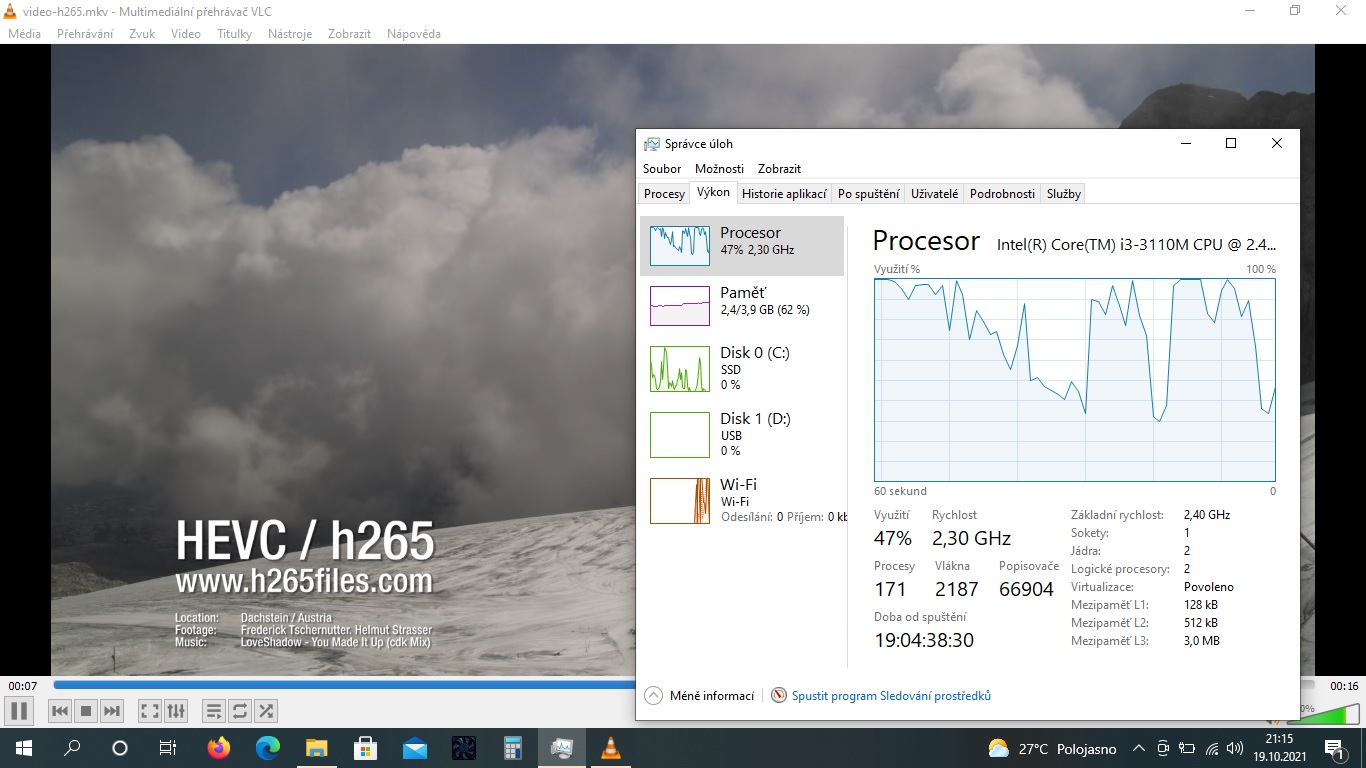
Task: Select Procesor in the performance sidebar
Action: [742, 246]
